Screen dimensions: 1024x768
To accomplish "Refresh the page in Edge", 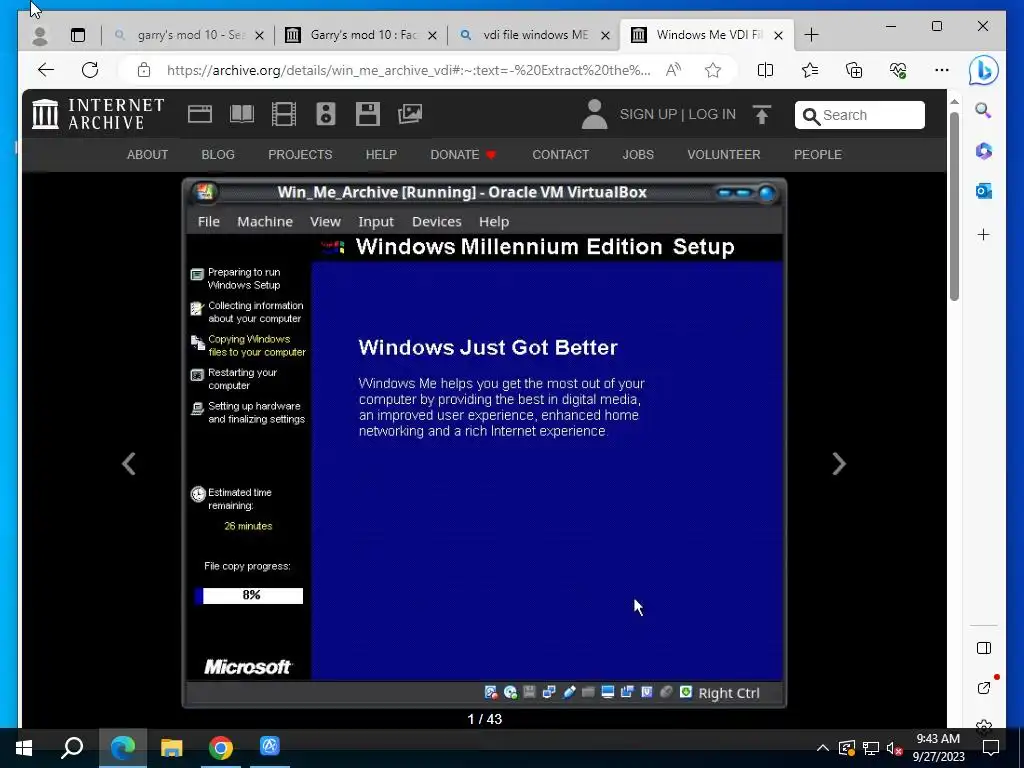I will [90, 70].
